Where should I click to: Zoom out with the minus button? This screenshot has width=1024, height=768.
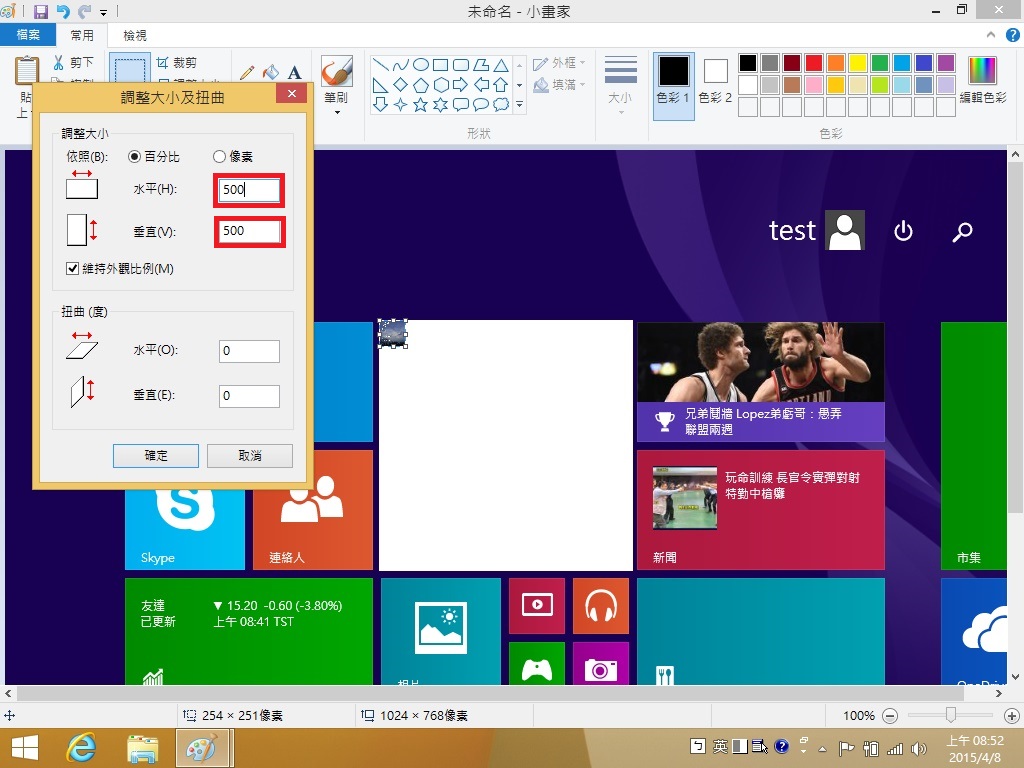[889, 716]
